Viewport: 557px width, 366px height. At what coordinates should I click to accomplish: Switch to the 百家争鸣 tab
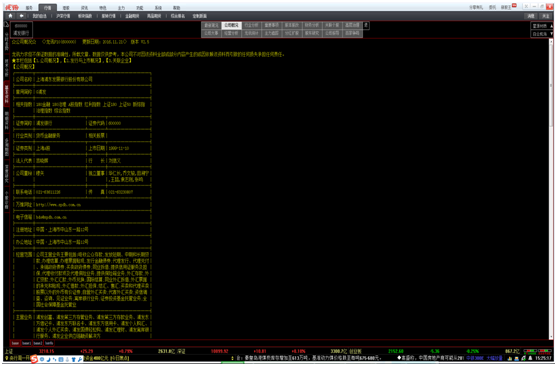(352, 33)
